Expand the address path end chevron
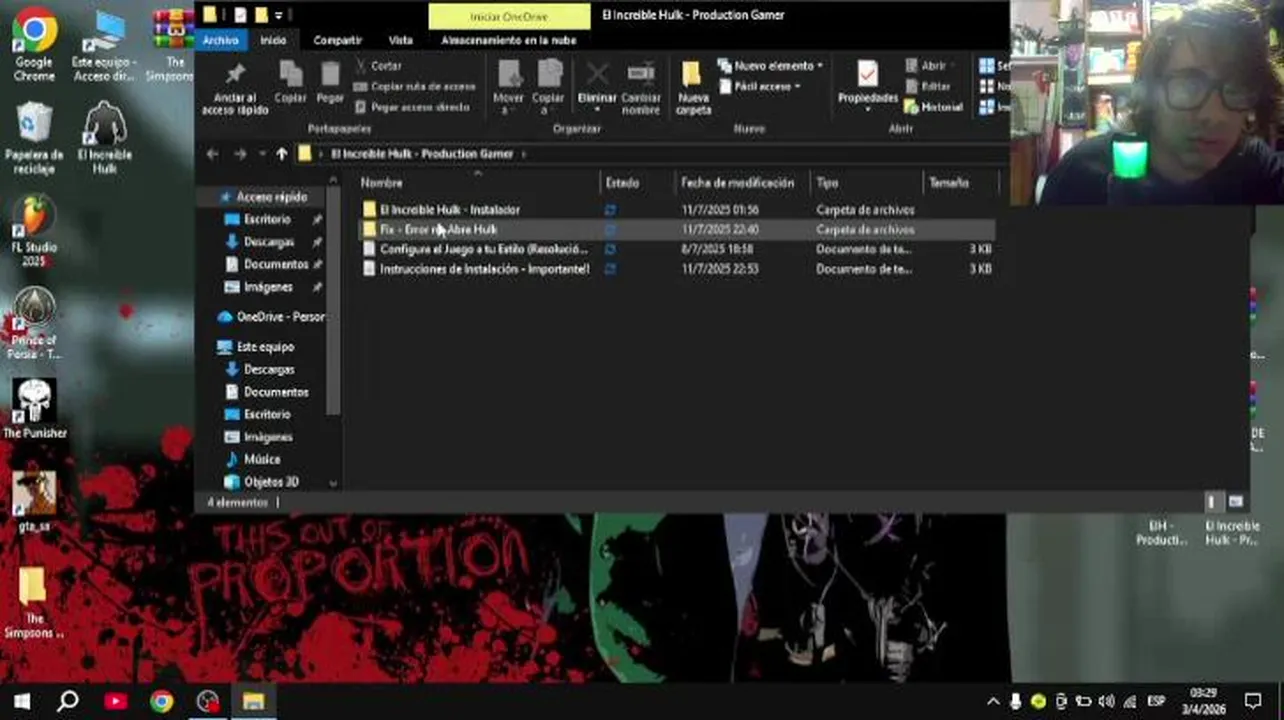The image size is (1284, 720). pos(523,154)
